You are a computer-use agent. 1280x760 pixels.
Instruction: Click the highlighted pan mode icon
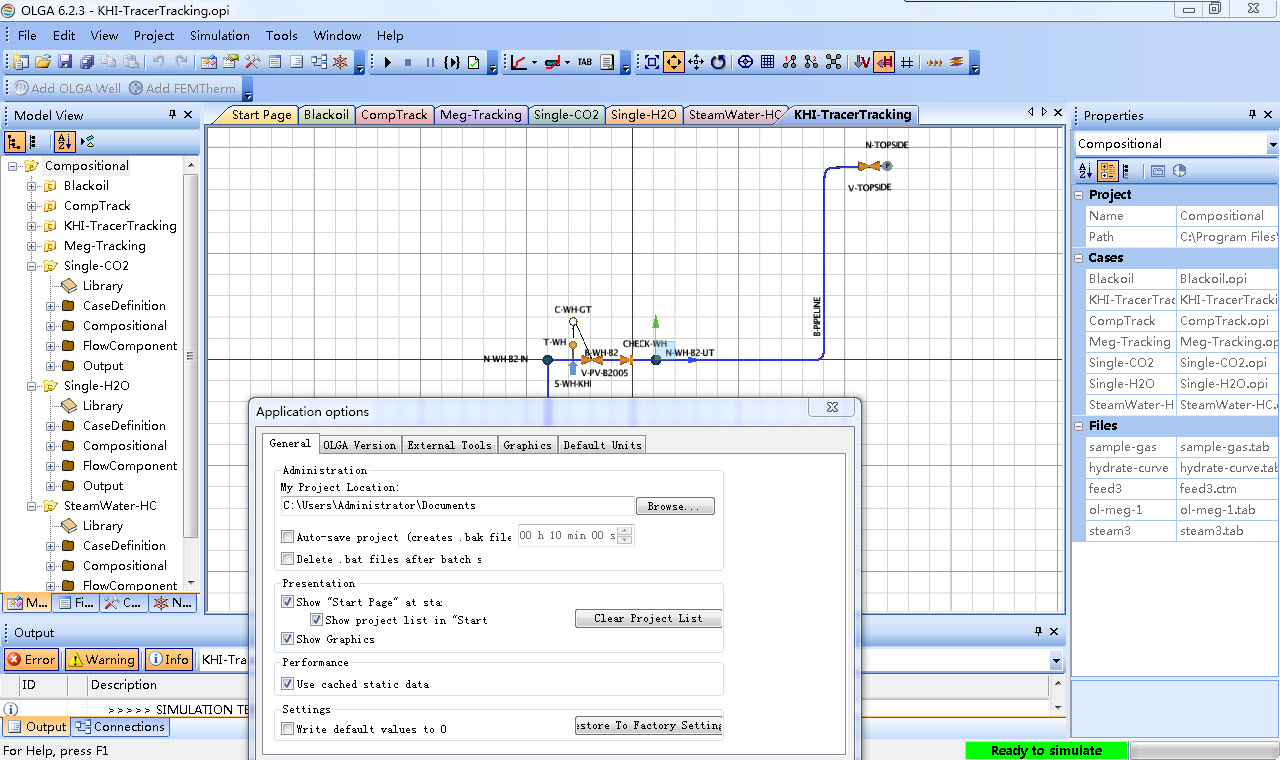point(674,62)
